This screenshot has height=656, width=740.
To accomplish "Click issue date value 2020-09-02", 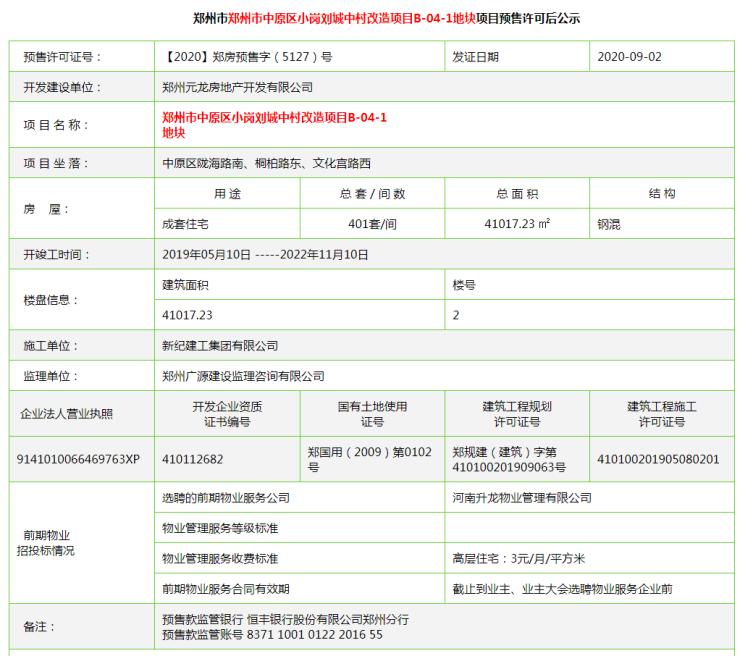I will click(629, 57).
